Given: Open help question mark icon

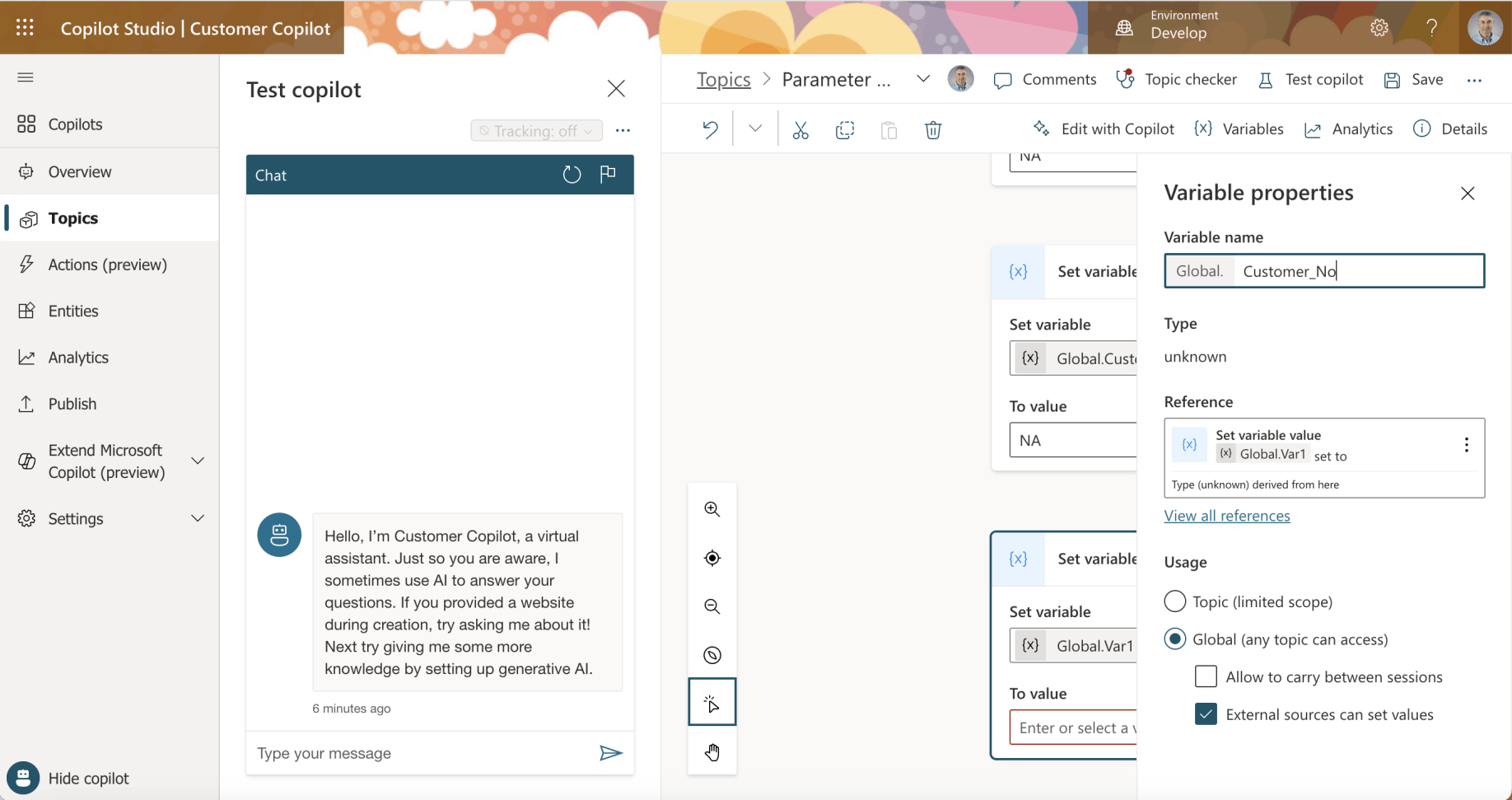Looking at the screenshot, I should tap(1432, 28).
